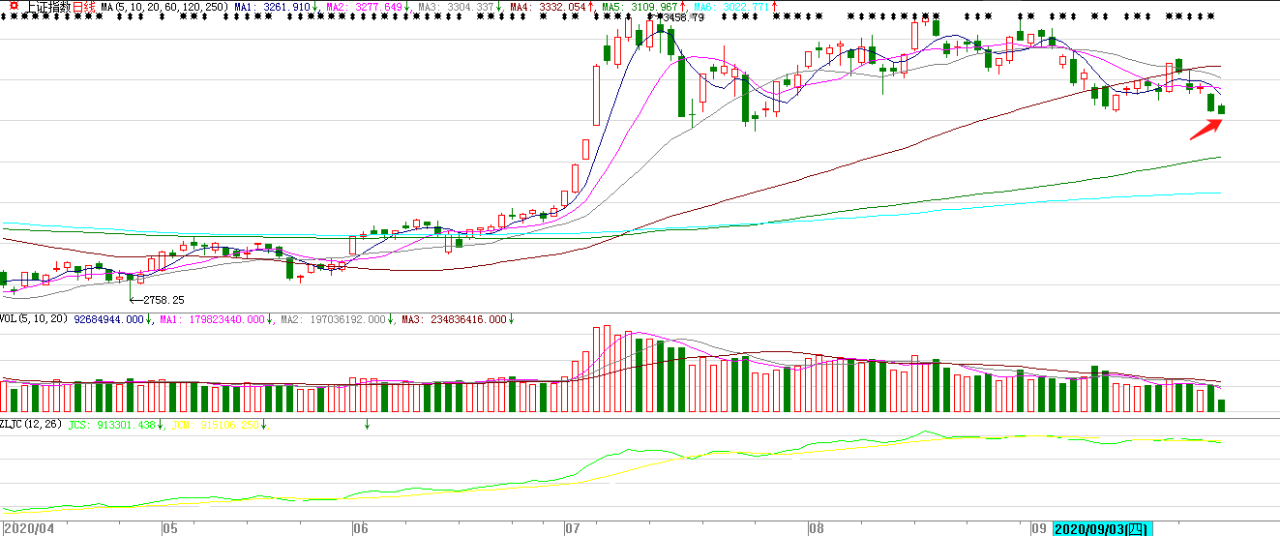Open the VOL(5,10,20) indicator parameters
This screenshot has width=1280, height=536.
[x=35, y=319]
